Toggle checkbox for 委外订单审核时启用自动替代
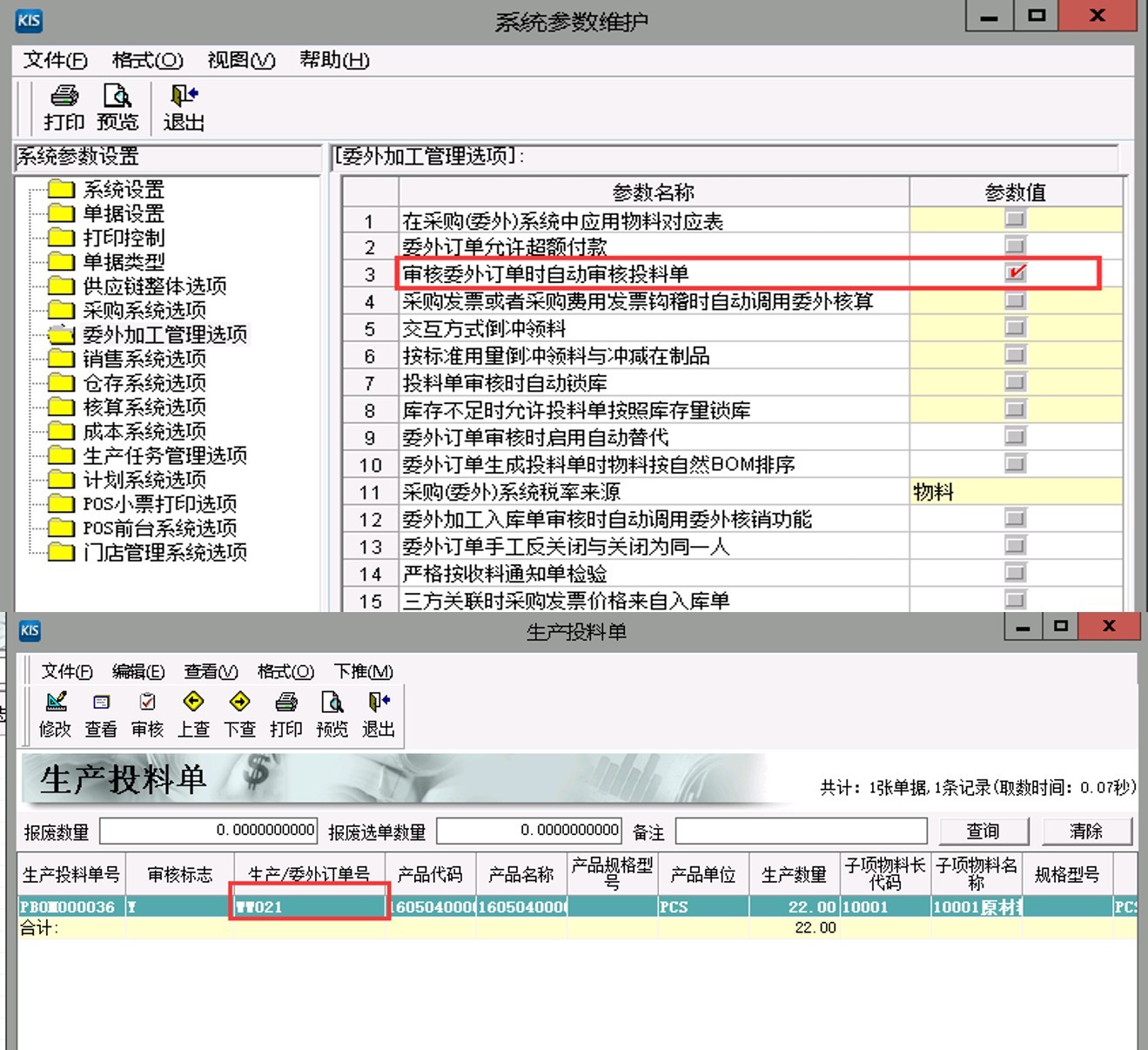 [x=1015, y=436]
